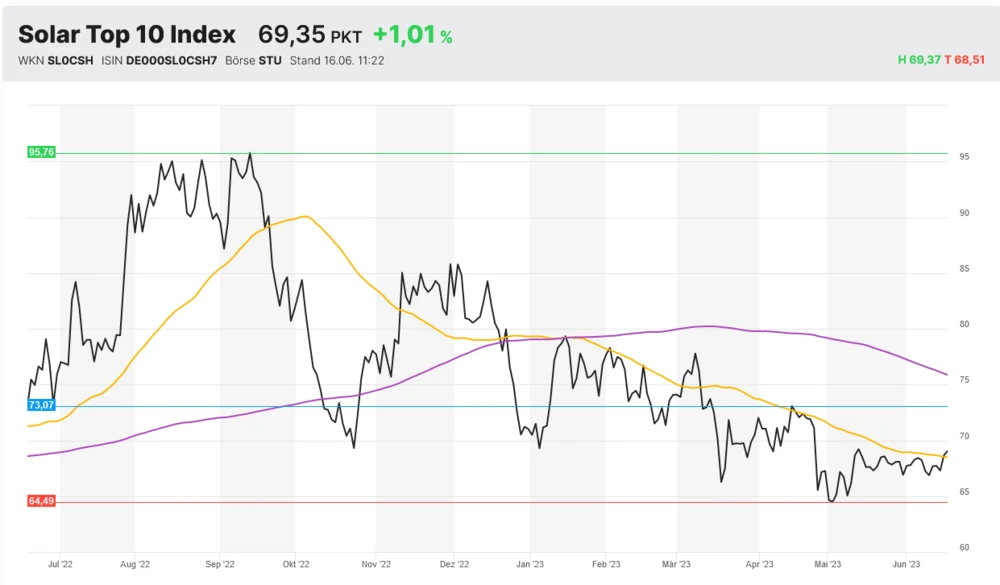
Task: Click the red 64,49 low price marker
Action: (41, 501)
